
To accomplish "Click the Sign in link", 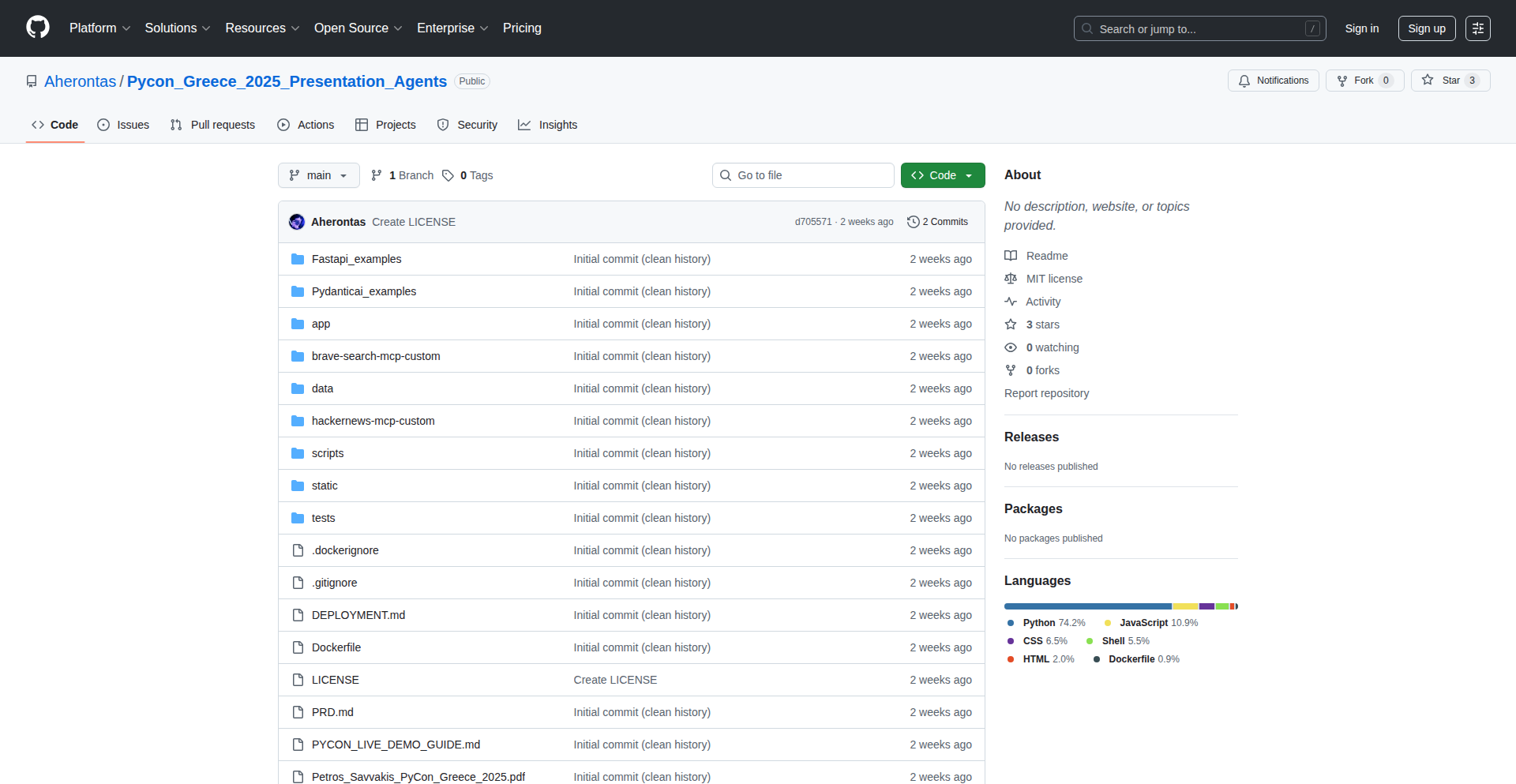I will (1362, 28).
